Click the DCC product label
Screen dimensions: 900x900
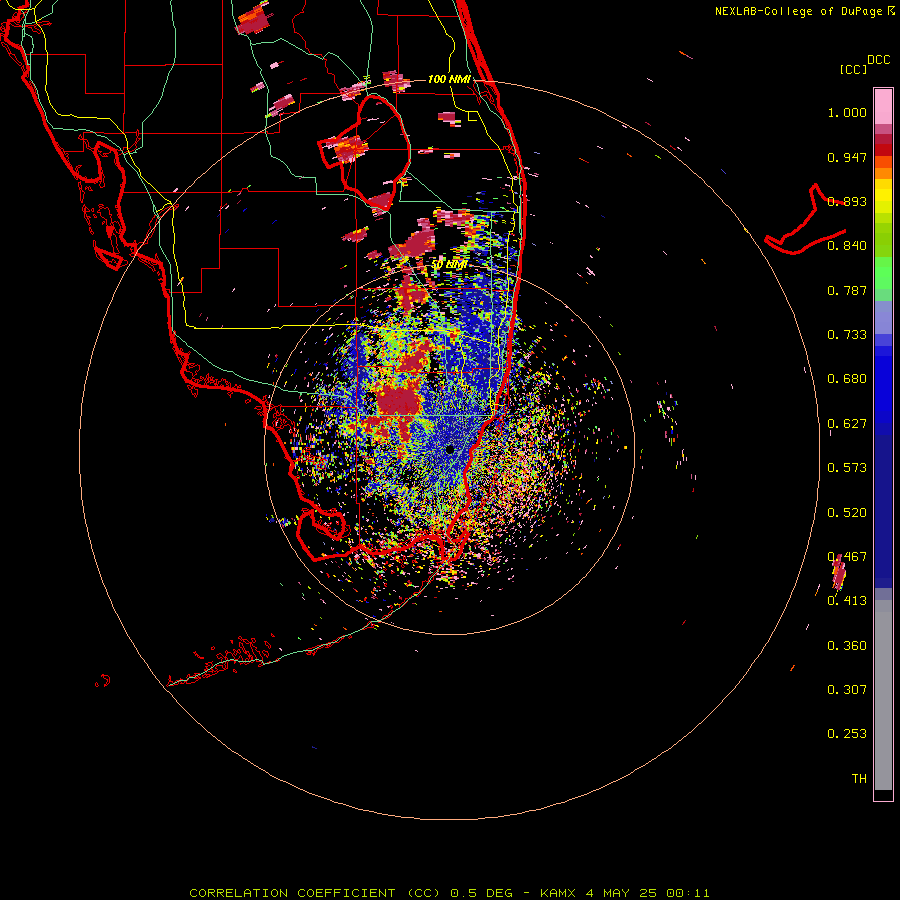click(878, 60)
